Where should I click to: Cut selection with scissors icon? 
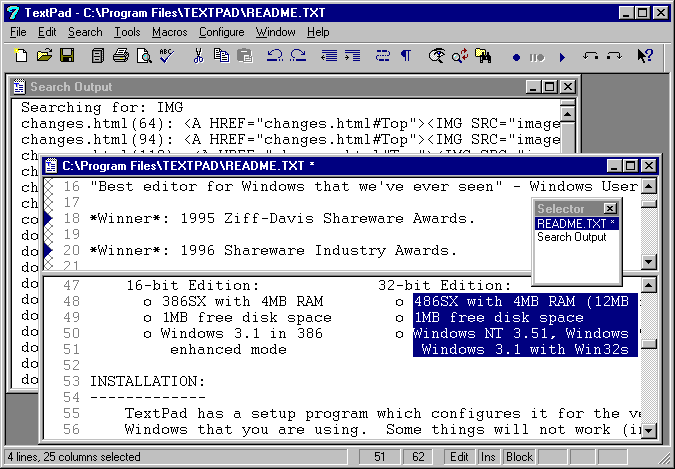(x=198, y=56)
